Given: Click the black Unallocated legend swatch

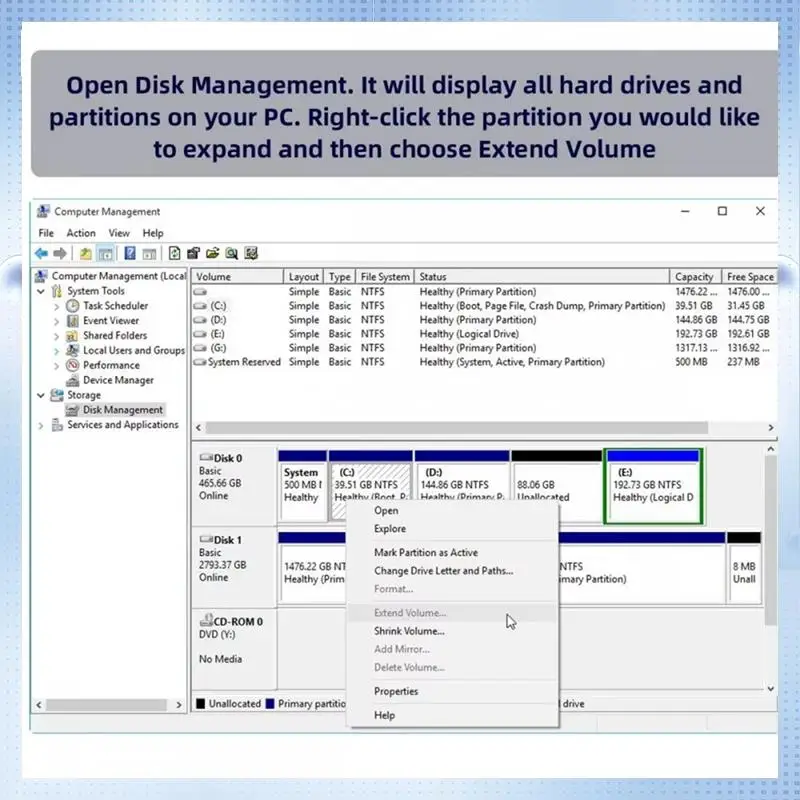Looking at the screenshot, I should coord(201,704).
